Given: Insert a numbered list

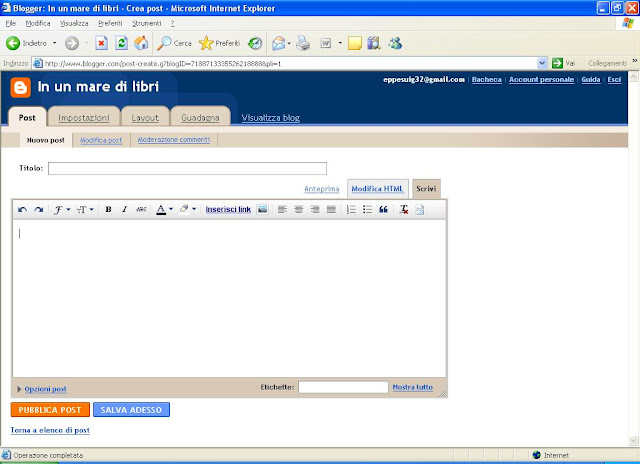Looking at the screenshot, I should coord(351,209).
